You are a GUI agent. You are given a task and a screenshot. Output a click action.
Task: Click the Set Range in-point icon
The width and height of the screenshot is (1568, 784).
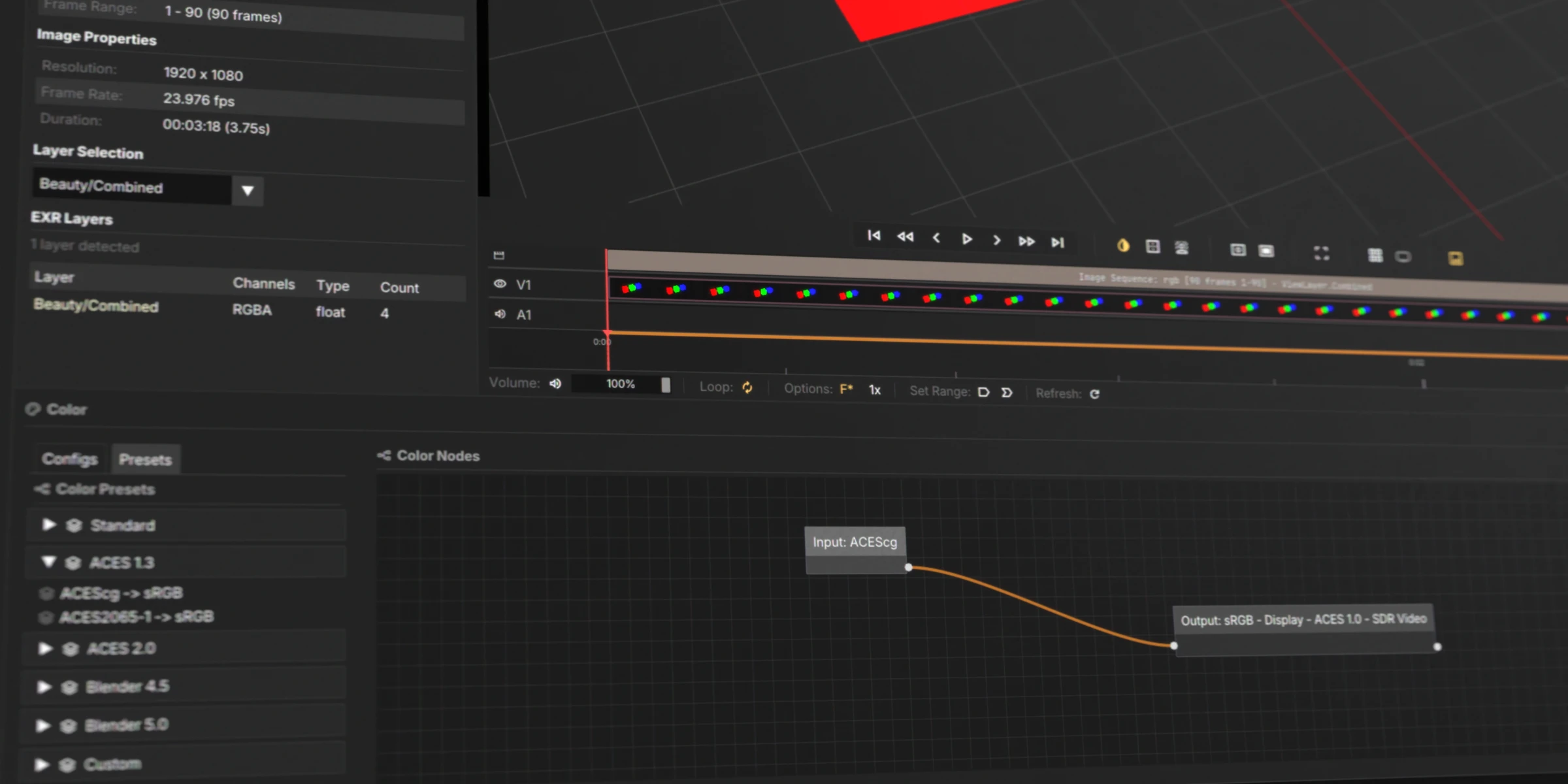984,391
